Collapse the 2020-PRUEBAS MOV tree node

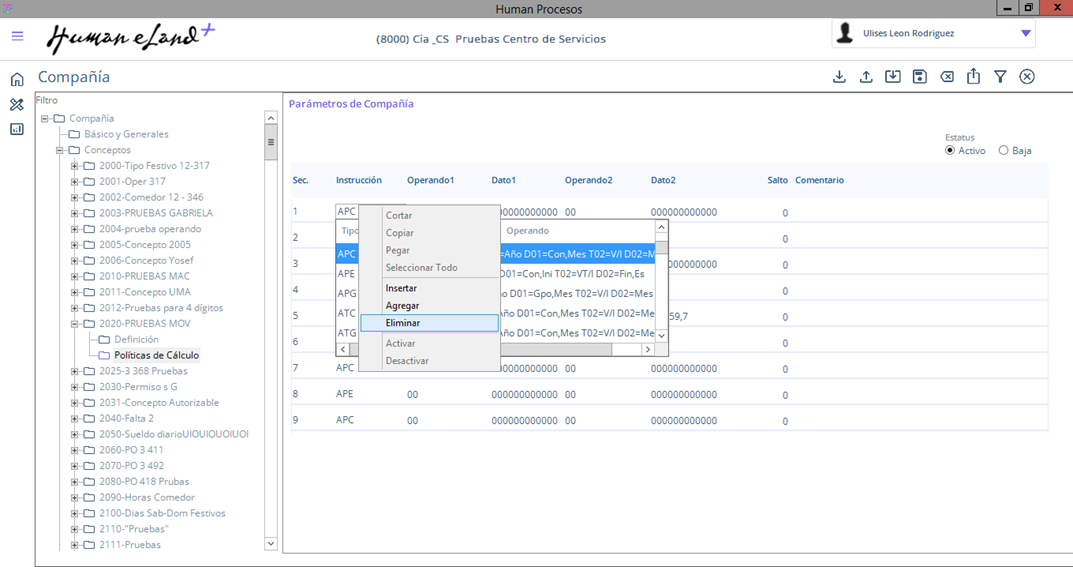click(x=75, y=324)
